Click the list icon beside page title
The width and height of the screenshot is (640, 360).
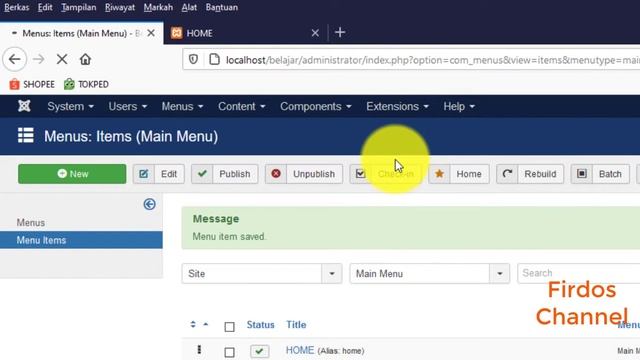[26, 136]
